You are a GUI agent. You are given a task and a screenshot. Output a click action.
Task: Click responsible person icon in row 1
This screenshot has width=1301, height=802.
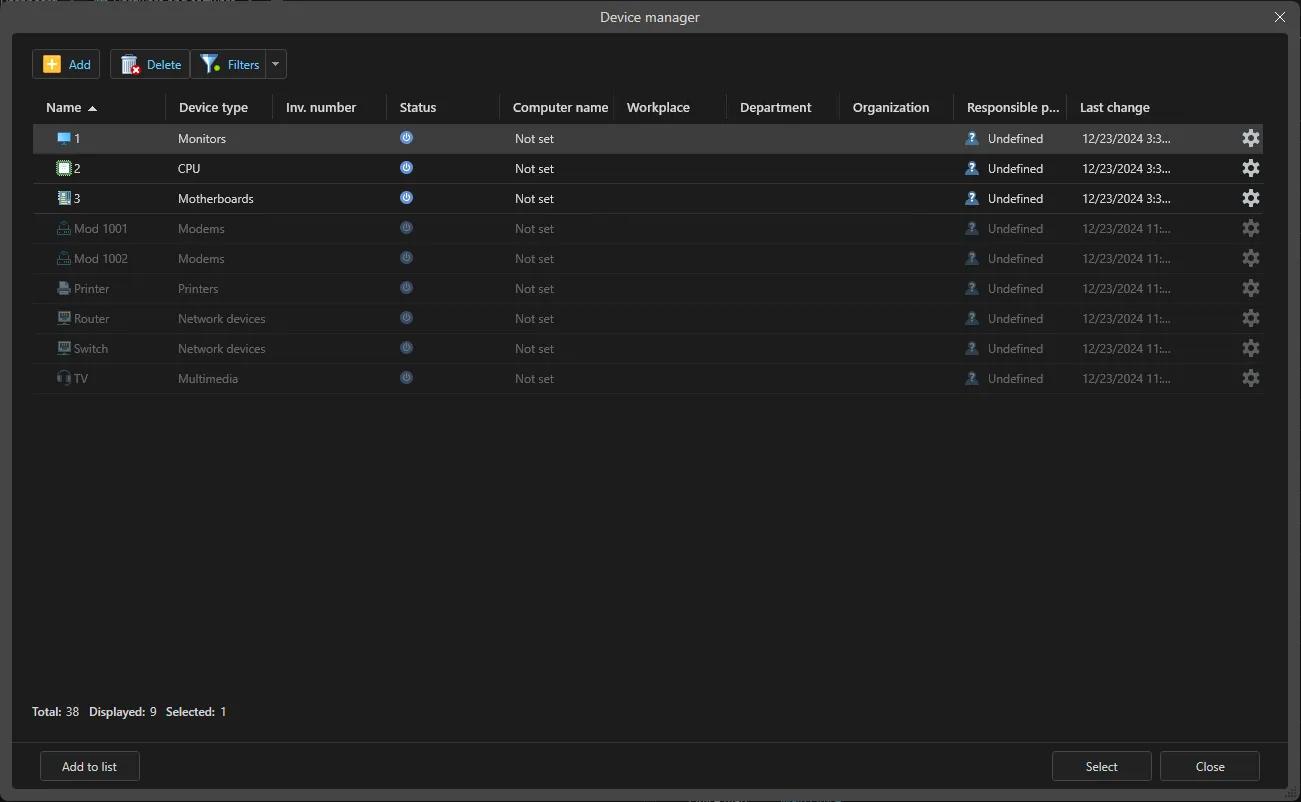972,138
